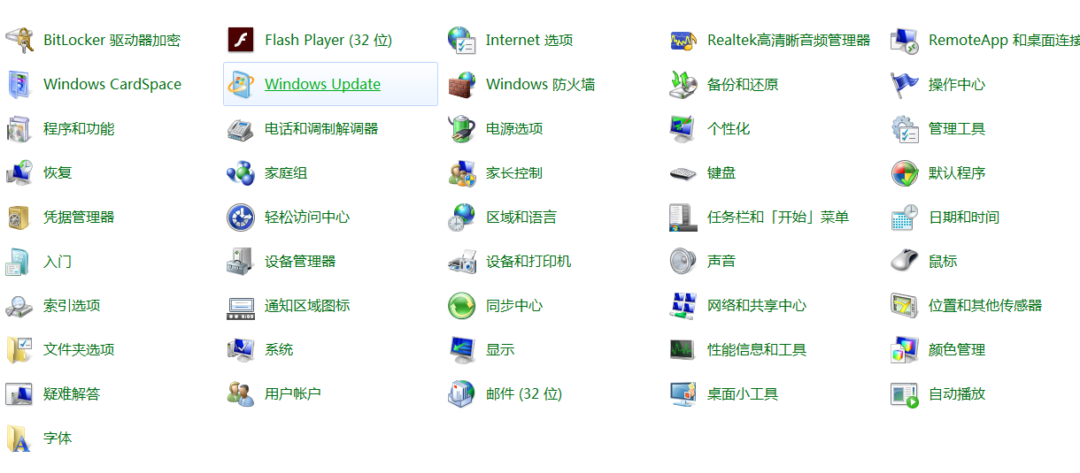Open the 邮件 (32 位) icon
Image resolution: width=1080 pixels, height=473 pixels.
click(x=462, y=394)
